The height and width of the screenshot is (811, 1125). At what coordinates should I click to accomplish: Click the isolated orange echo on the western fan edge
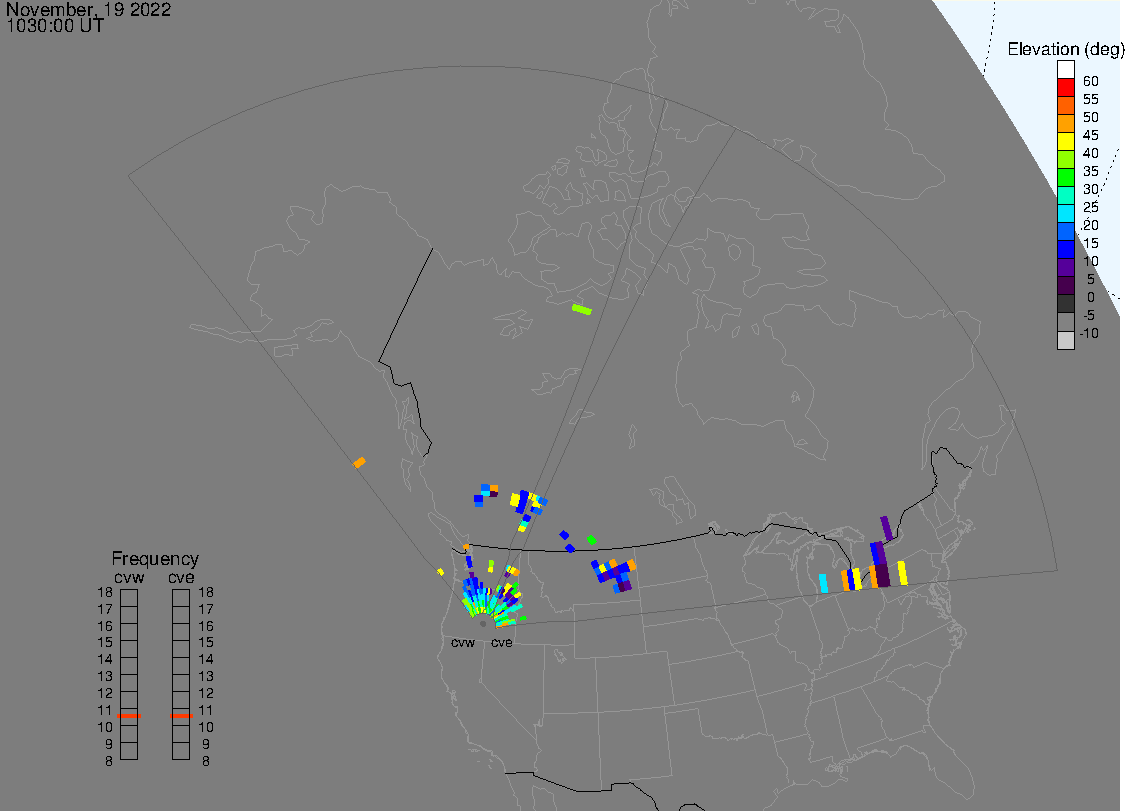[x=359, y=462]
